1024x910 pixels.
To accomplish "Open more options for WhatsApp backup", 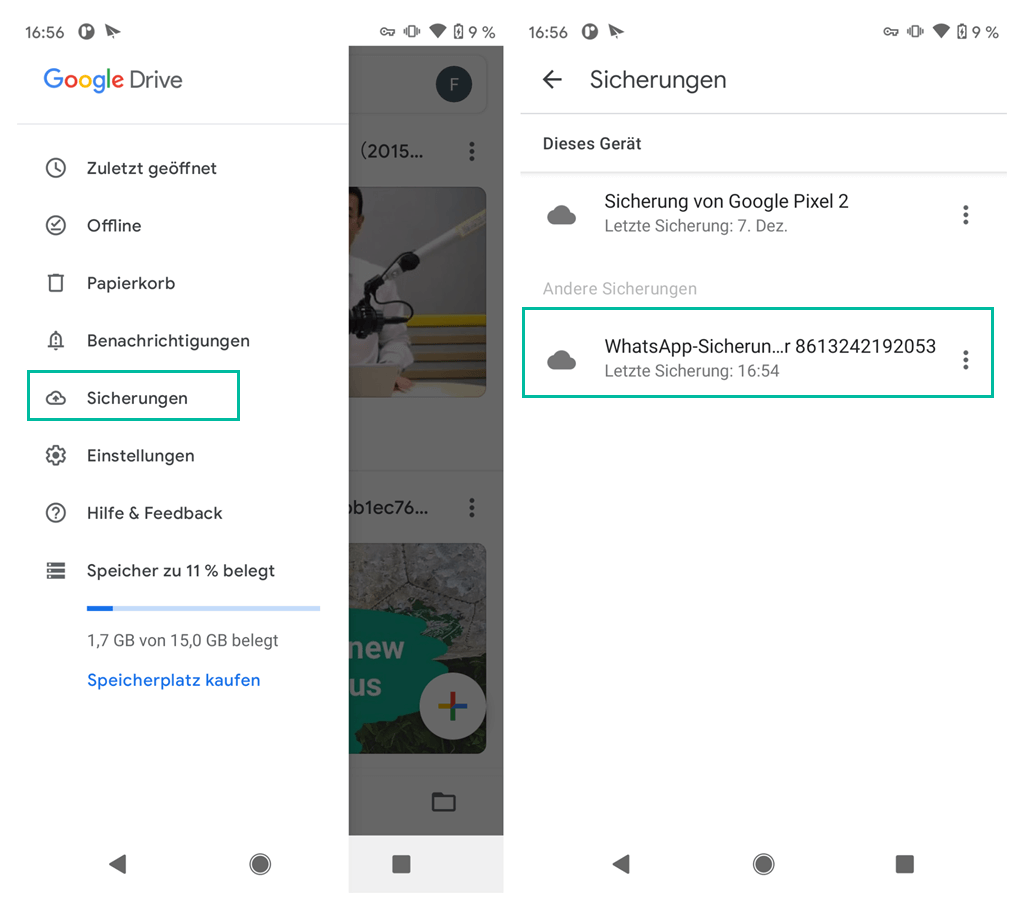I will [x=965, y=360].
